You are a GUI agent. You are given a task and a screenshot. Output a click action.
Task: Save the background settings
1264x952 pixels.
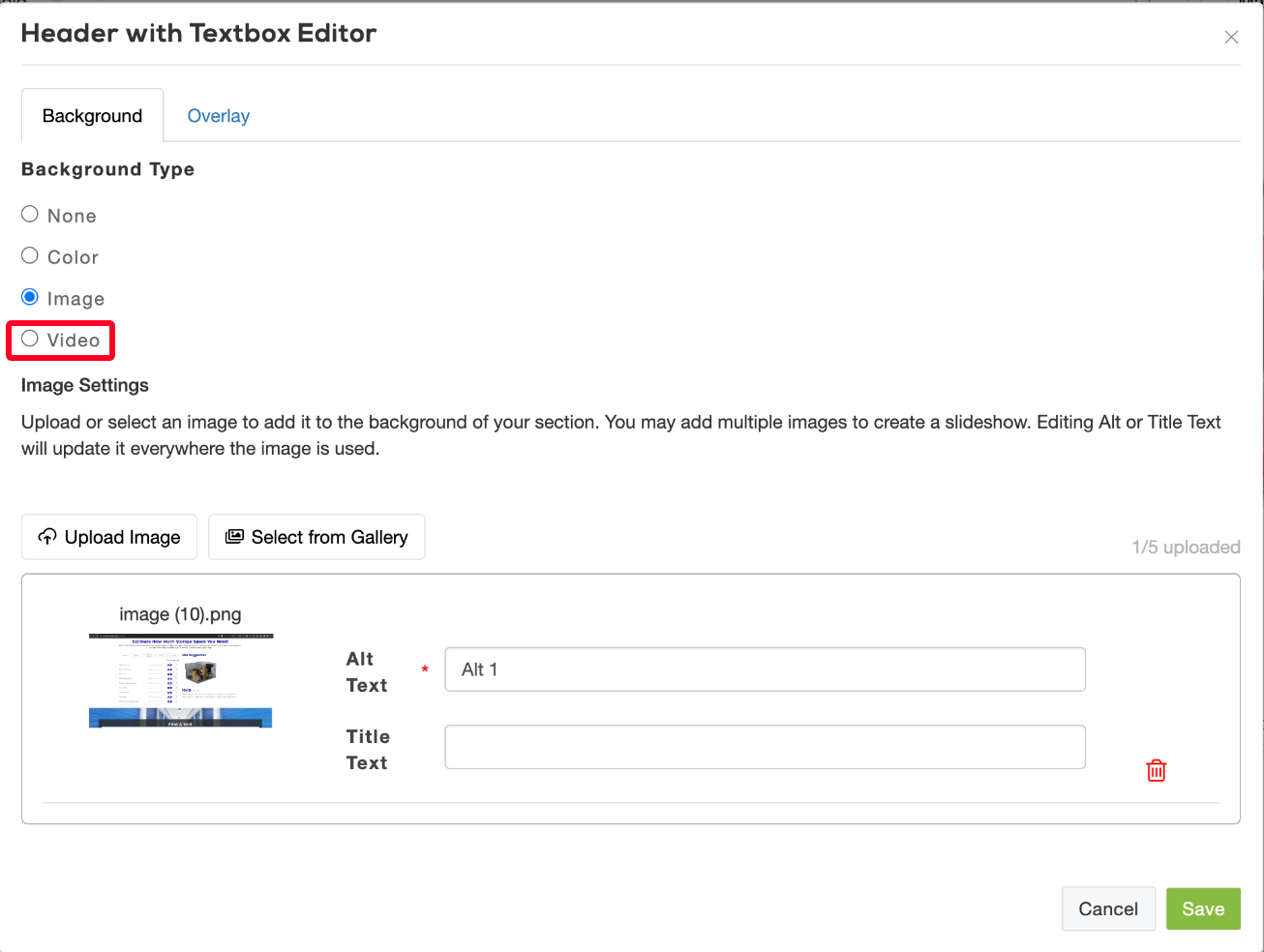(x=1202, y=908)
